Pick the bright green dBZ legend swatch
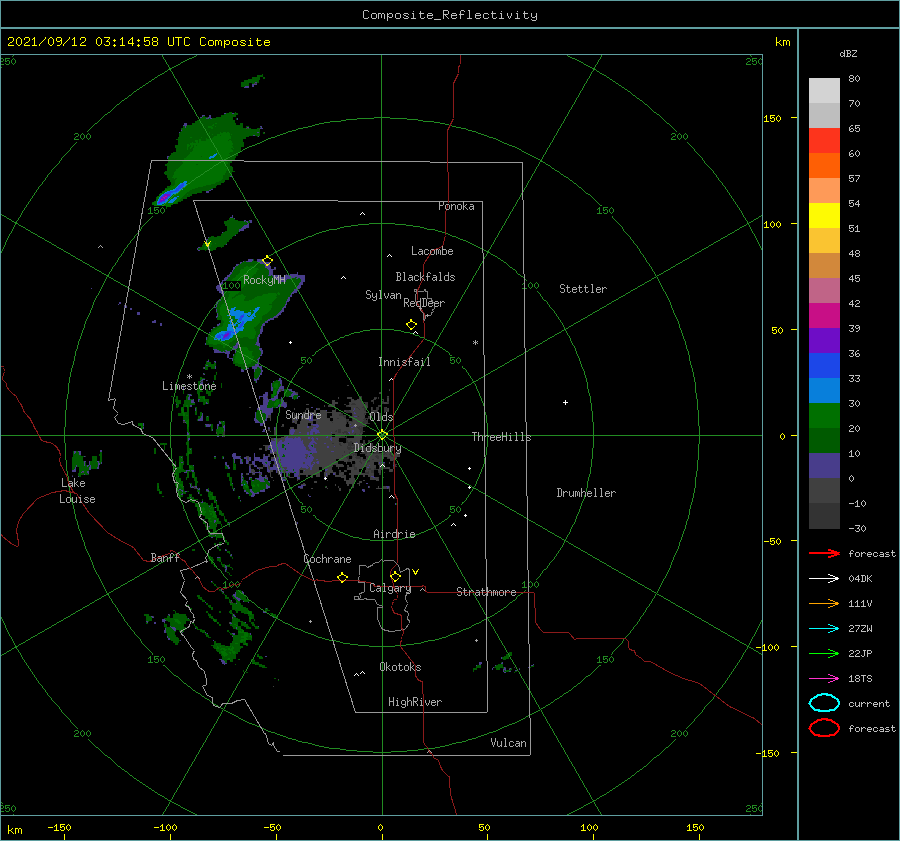This screenshot has height=841, width=900. pyautogui.click(x=824, y=415)
